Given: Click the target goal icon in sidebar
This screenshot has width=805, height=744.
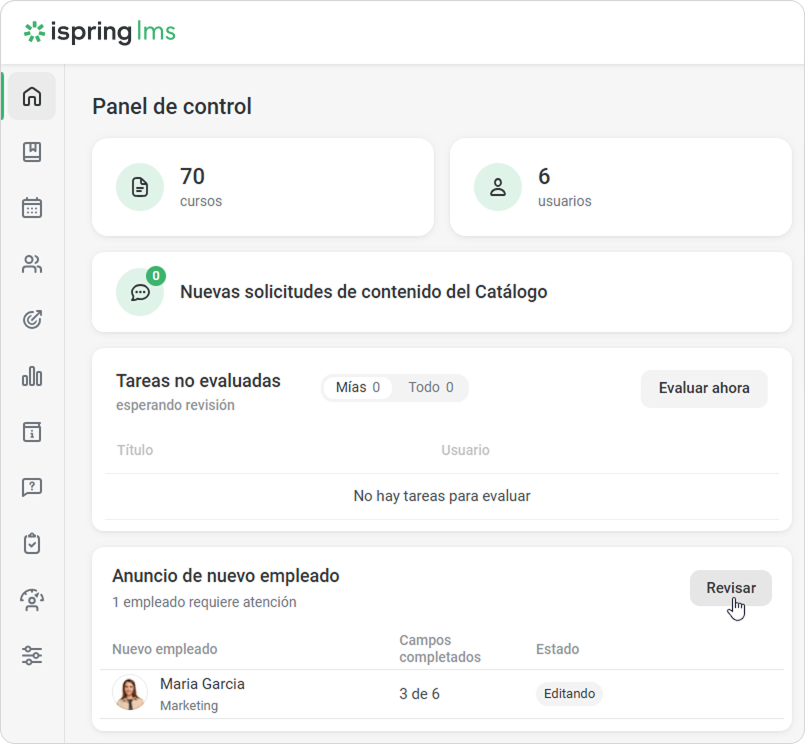Looking at the screenshot, I should (32, 320).
